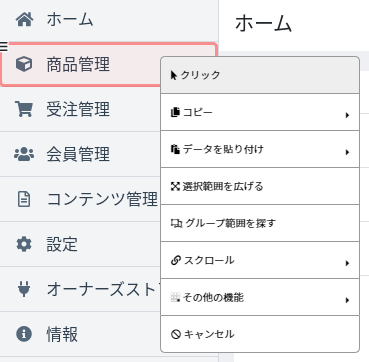
Task: Expand the データを貼り付け submenu arrow
Action: click(347, 152)
